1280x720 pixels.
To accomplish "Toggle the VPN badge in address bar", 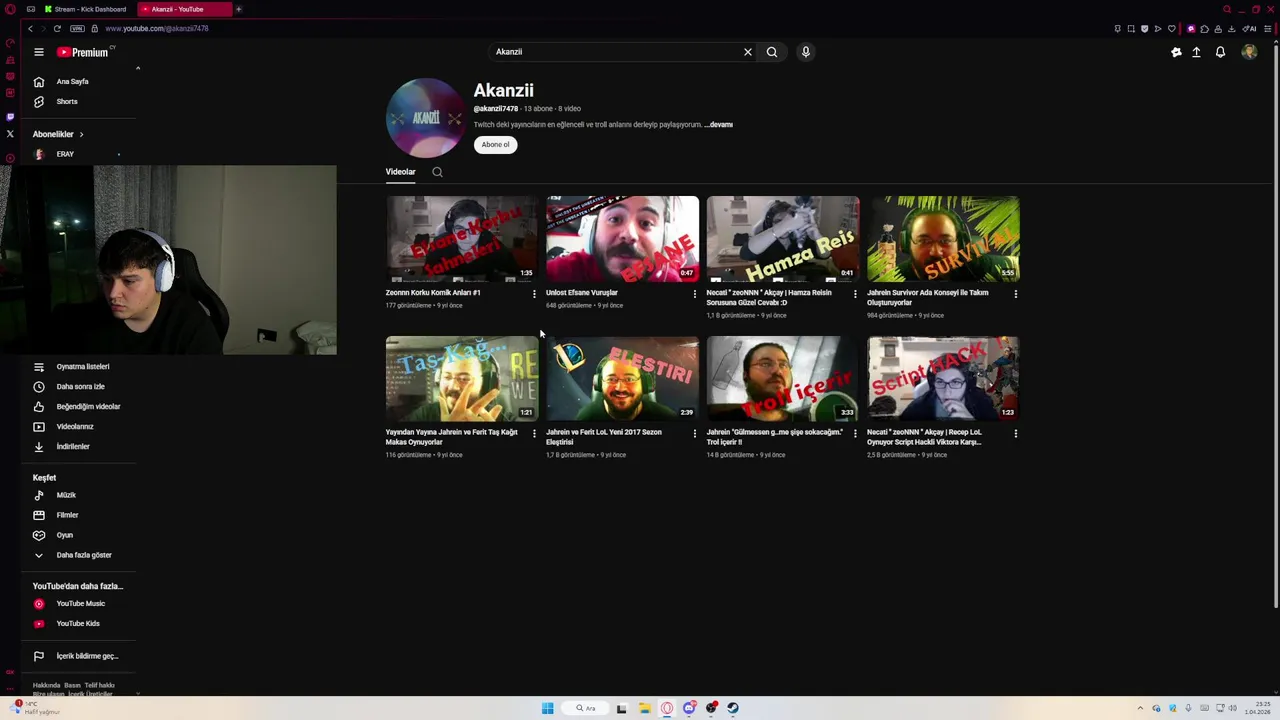I will 77,29.
